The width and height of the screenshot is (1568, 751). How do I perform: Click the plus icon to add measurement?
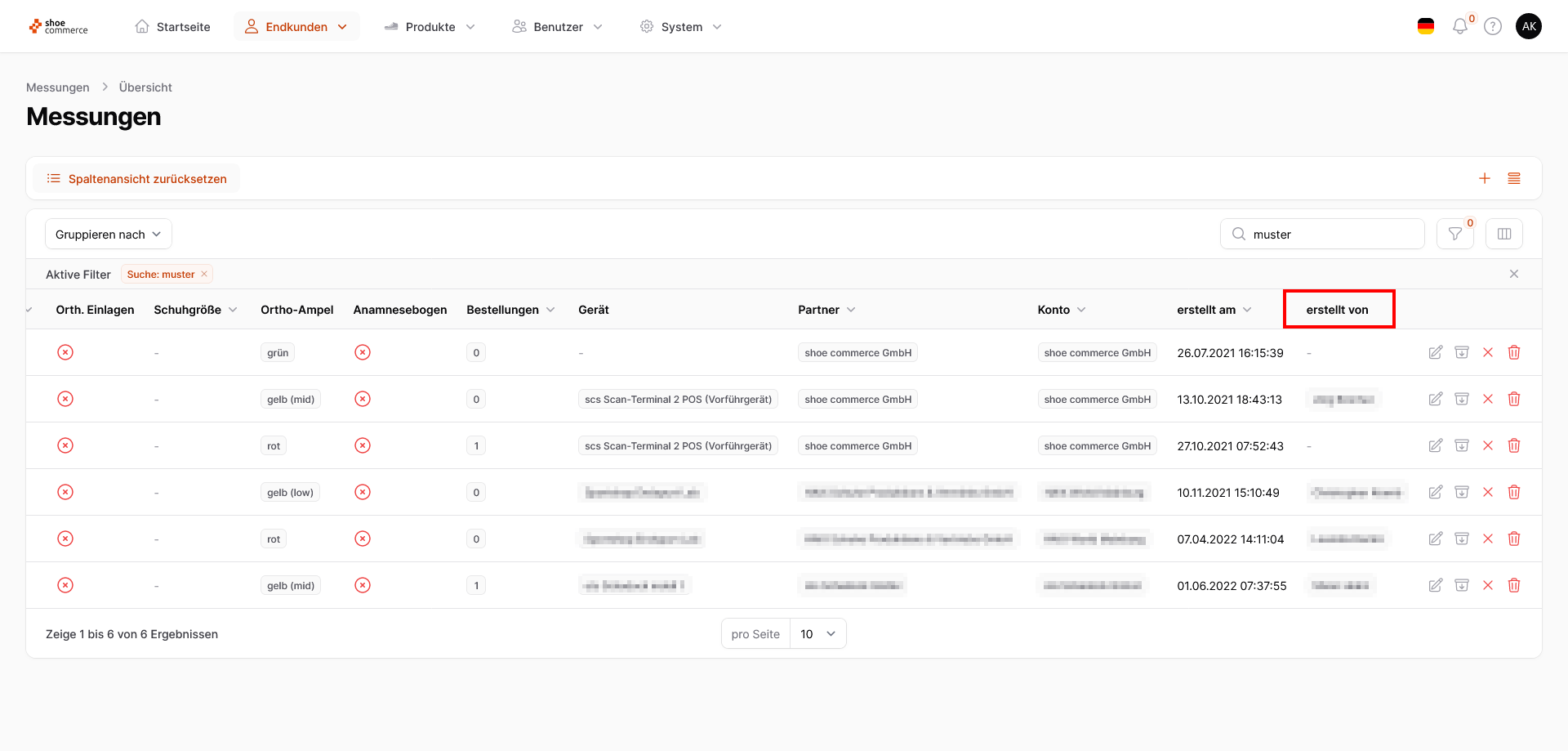(1485, 178)
